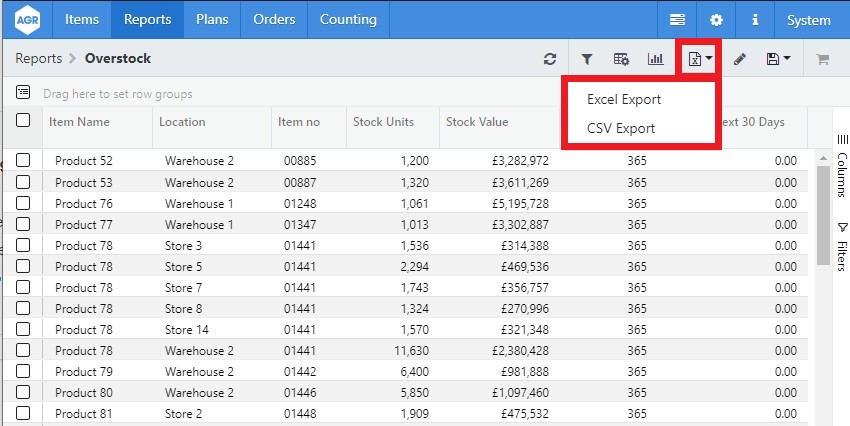Check the Product 80 row checkbox
The width and height of the screenshot is (850, 426).
23,392
